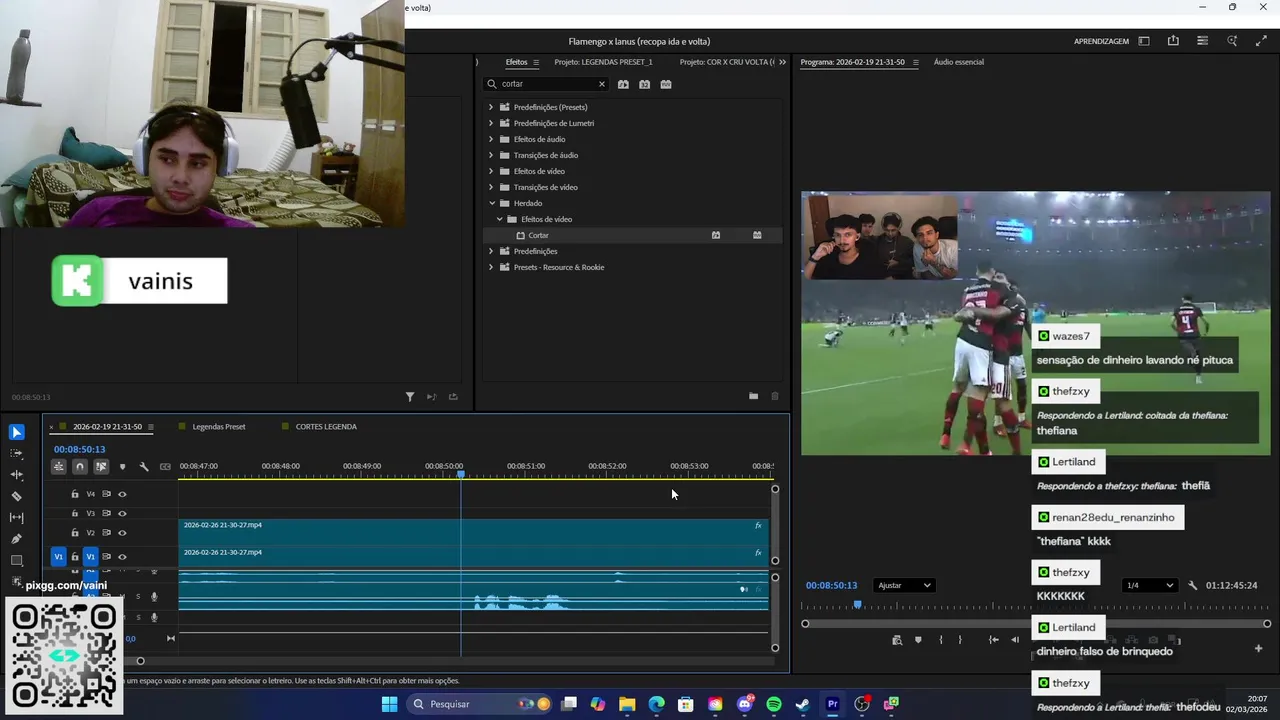Mark In point in Program monitor
The height and width of the screenshot is (720, 1280).
coord(940,640)
